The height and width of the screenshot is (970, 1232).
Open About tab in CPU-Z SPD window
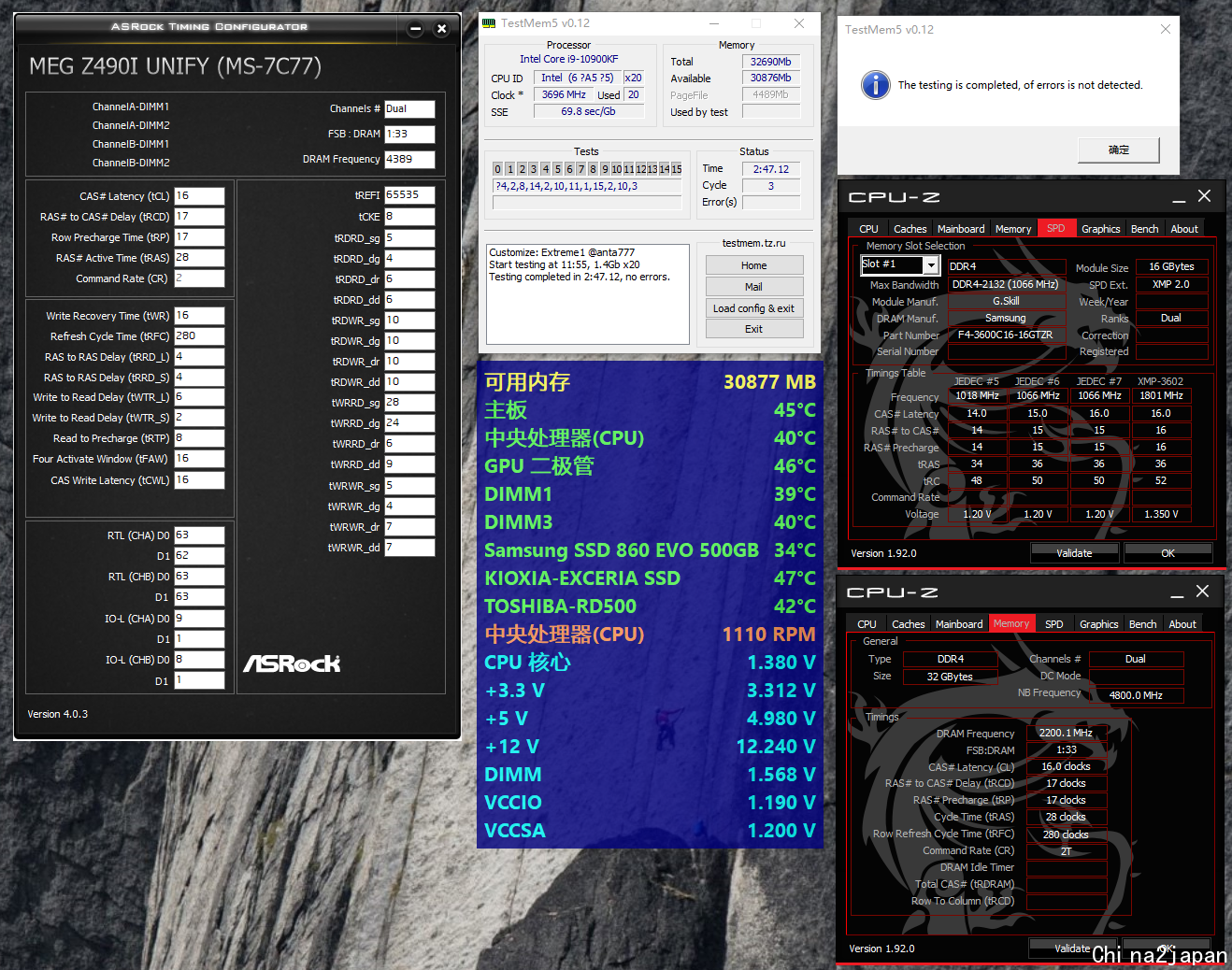pyautogui.click(x=1184, y=229)
